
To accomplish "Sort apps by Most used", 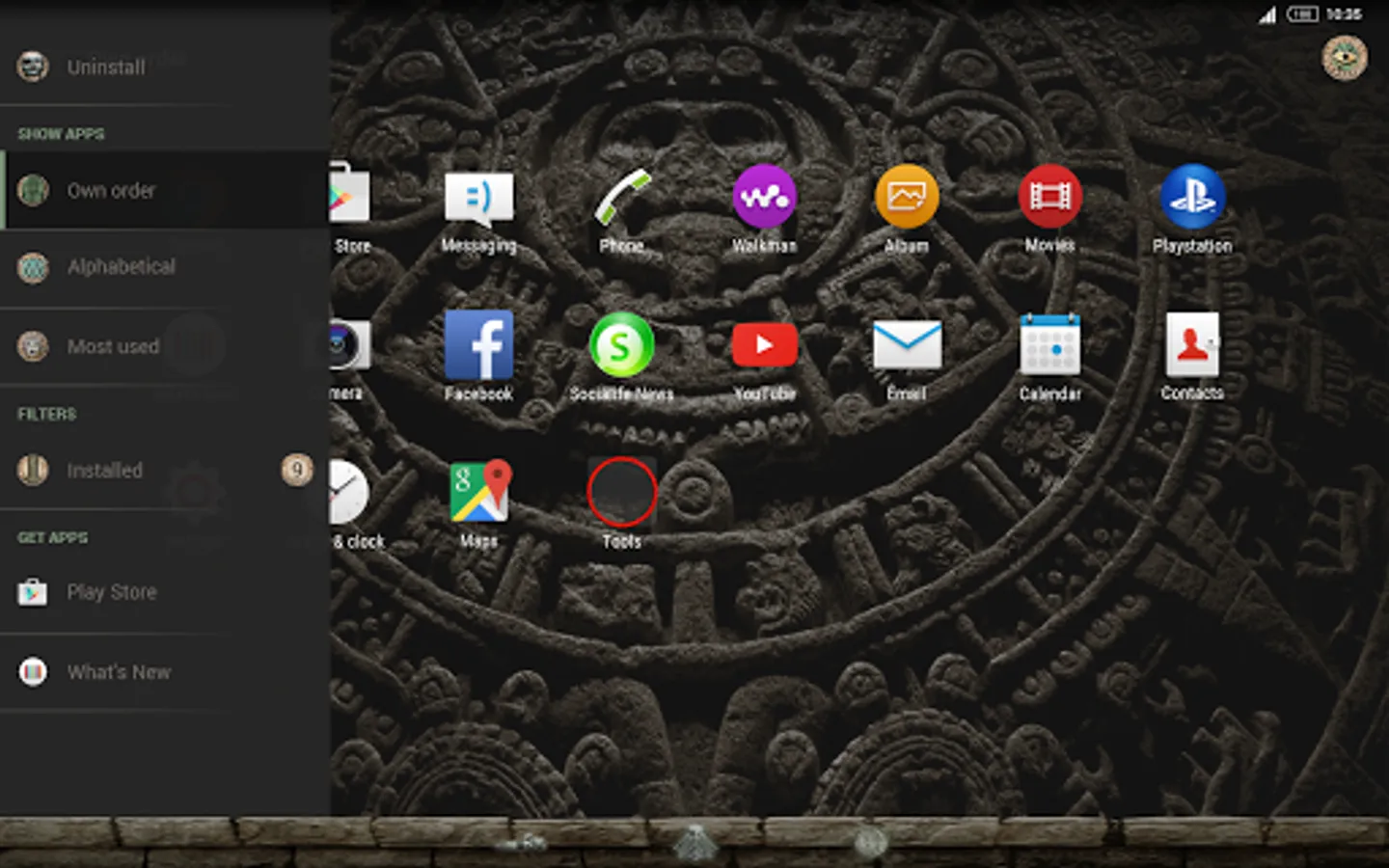I will [165, 345].
